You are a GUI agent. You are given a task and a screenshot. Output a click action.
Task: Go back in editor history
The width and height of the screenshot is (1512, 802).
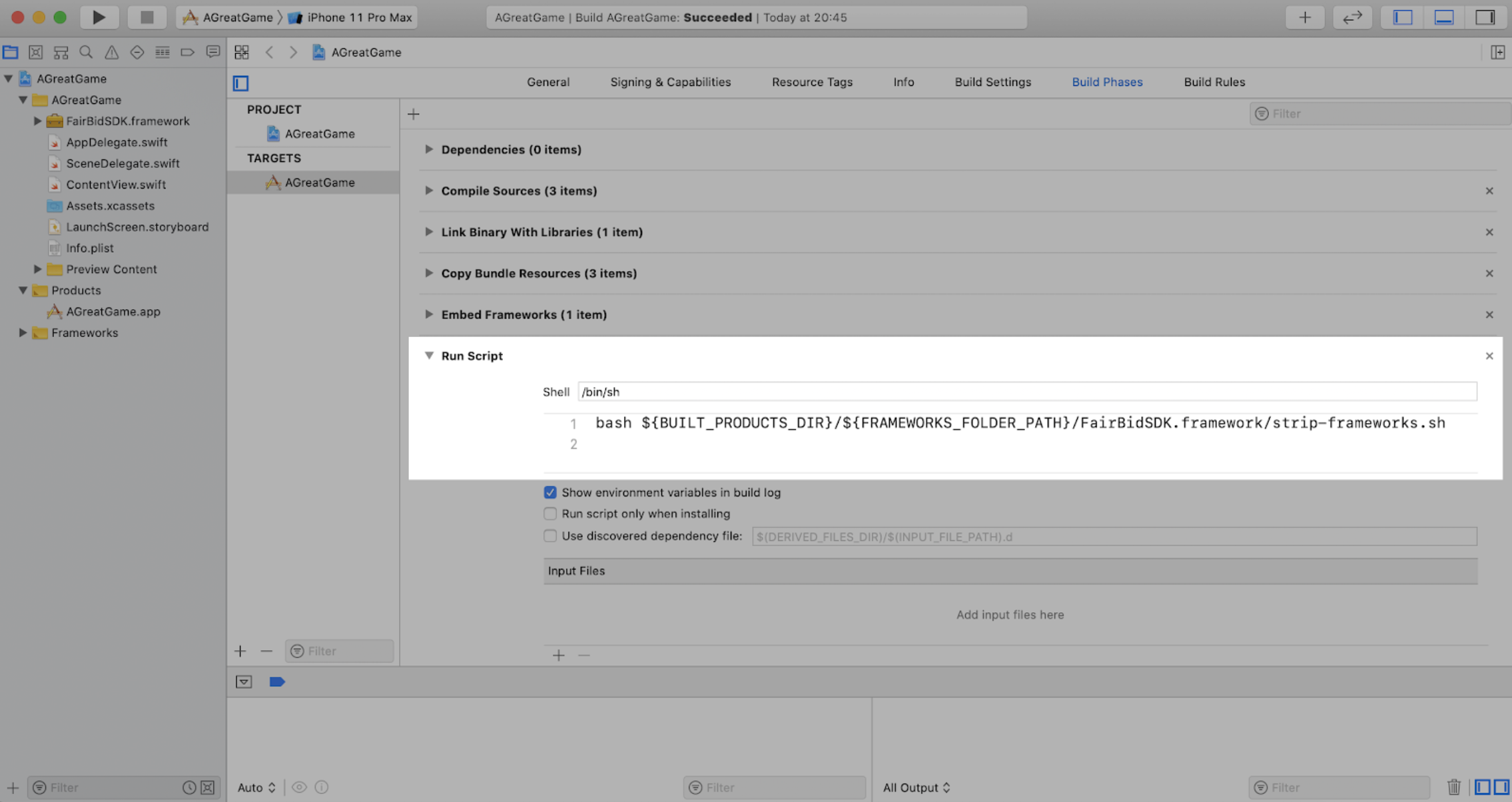[x=269, y=52]
